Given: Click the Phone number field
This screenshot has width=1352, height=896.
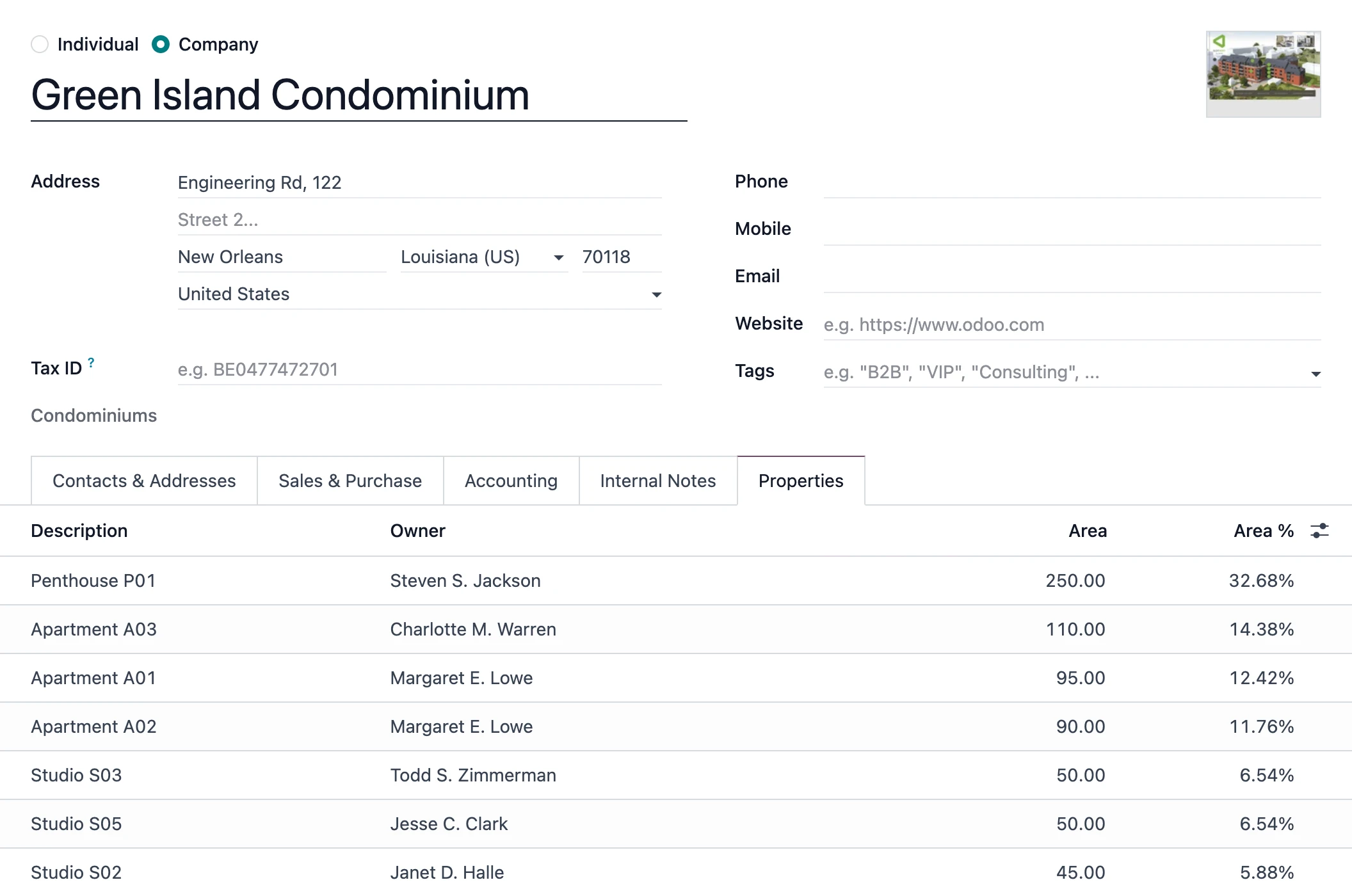Looking at the screenshot, I should [1071, 182].
